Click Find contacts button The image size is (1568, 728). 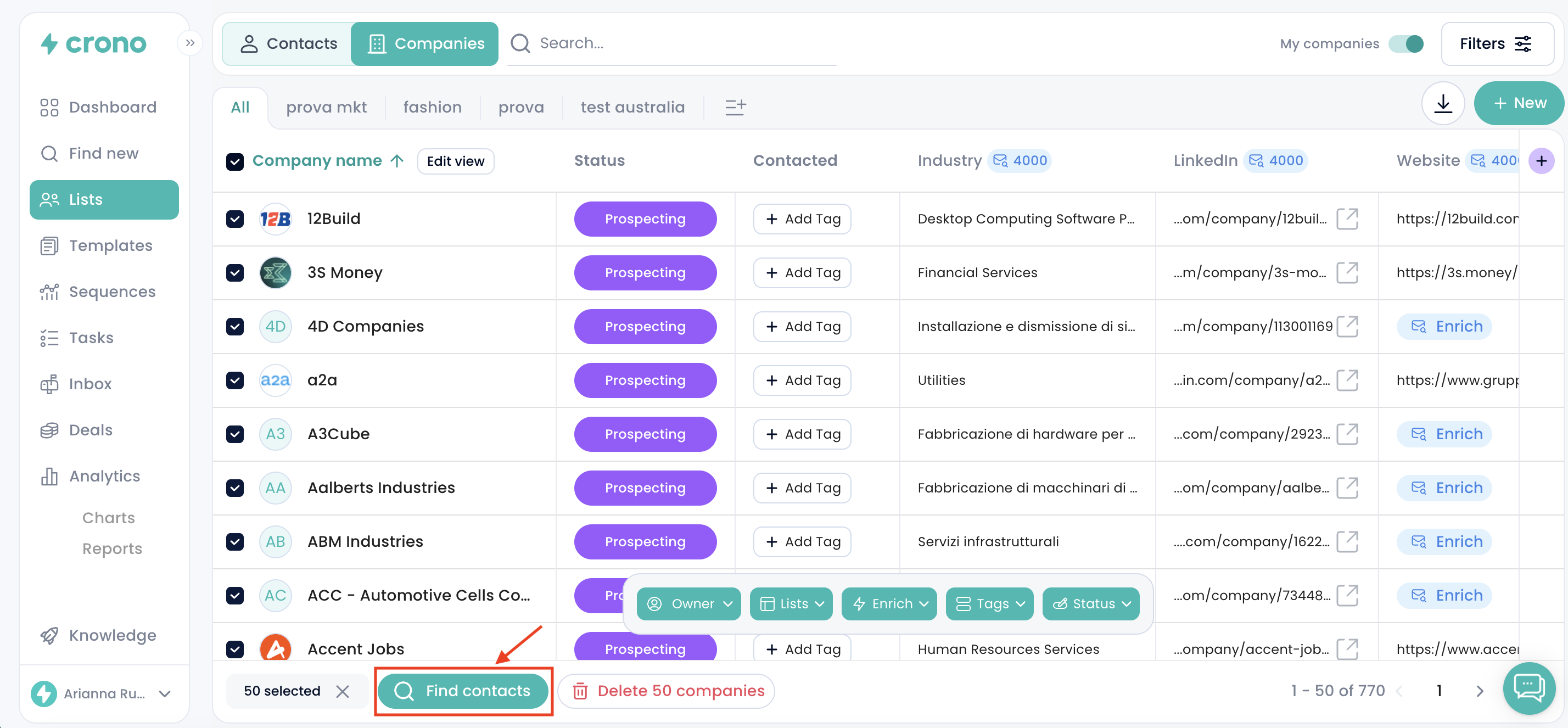tap(463, 691)
